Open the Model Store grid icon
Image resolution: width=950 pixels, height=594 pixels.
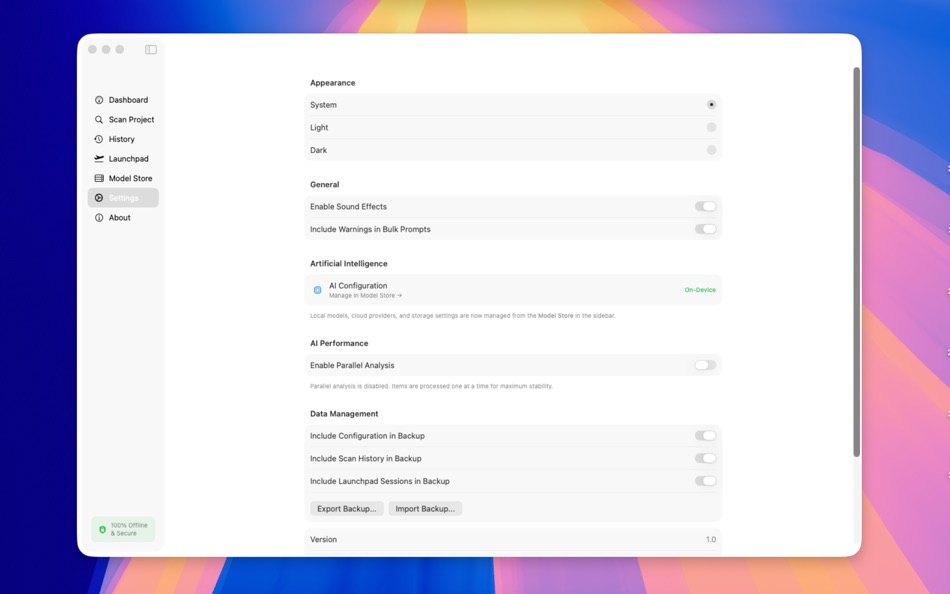98,178
